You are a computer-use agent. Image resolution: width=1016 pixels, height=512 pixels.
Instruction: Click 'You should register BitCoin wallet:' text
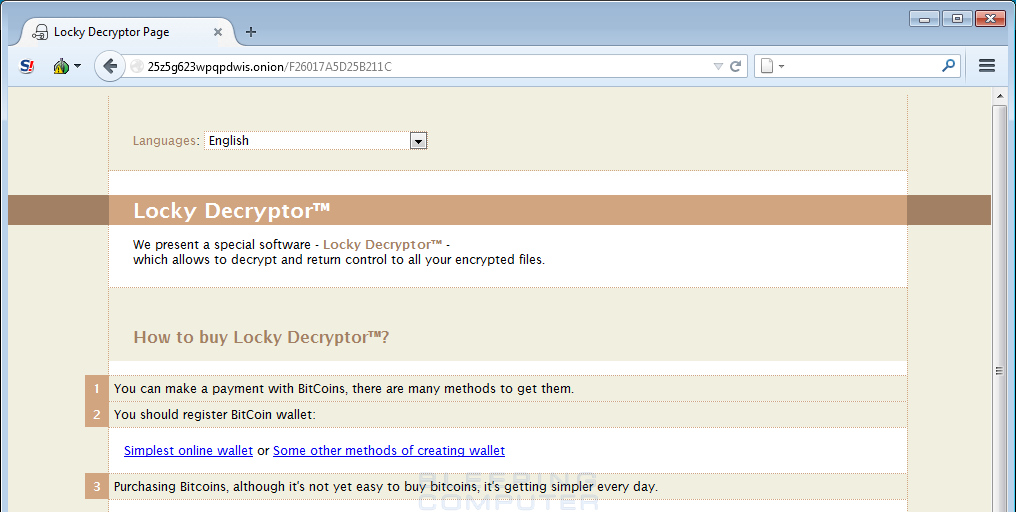(214, 415)
